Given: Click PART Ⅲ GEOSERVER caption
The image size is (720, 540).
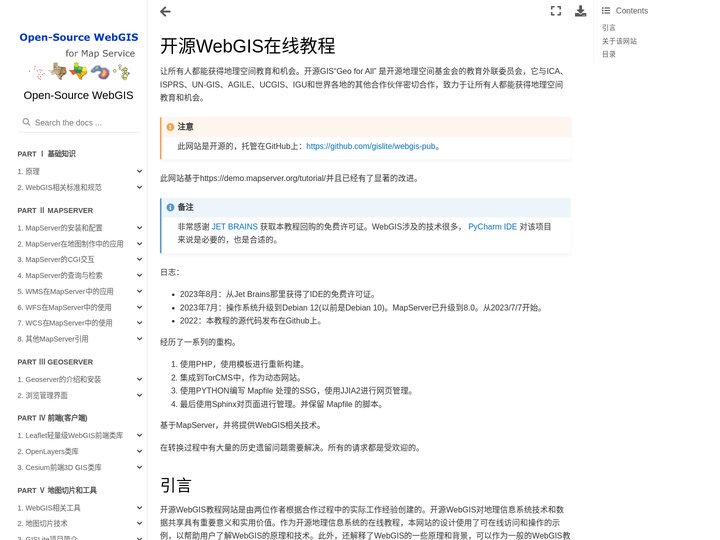Looking at the screenshot, I should (55, 362).
